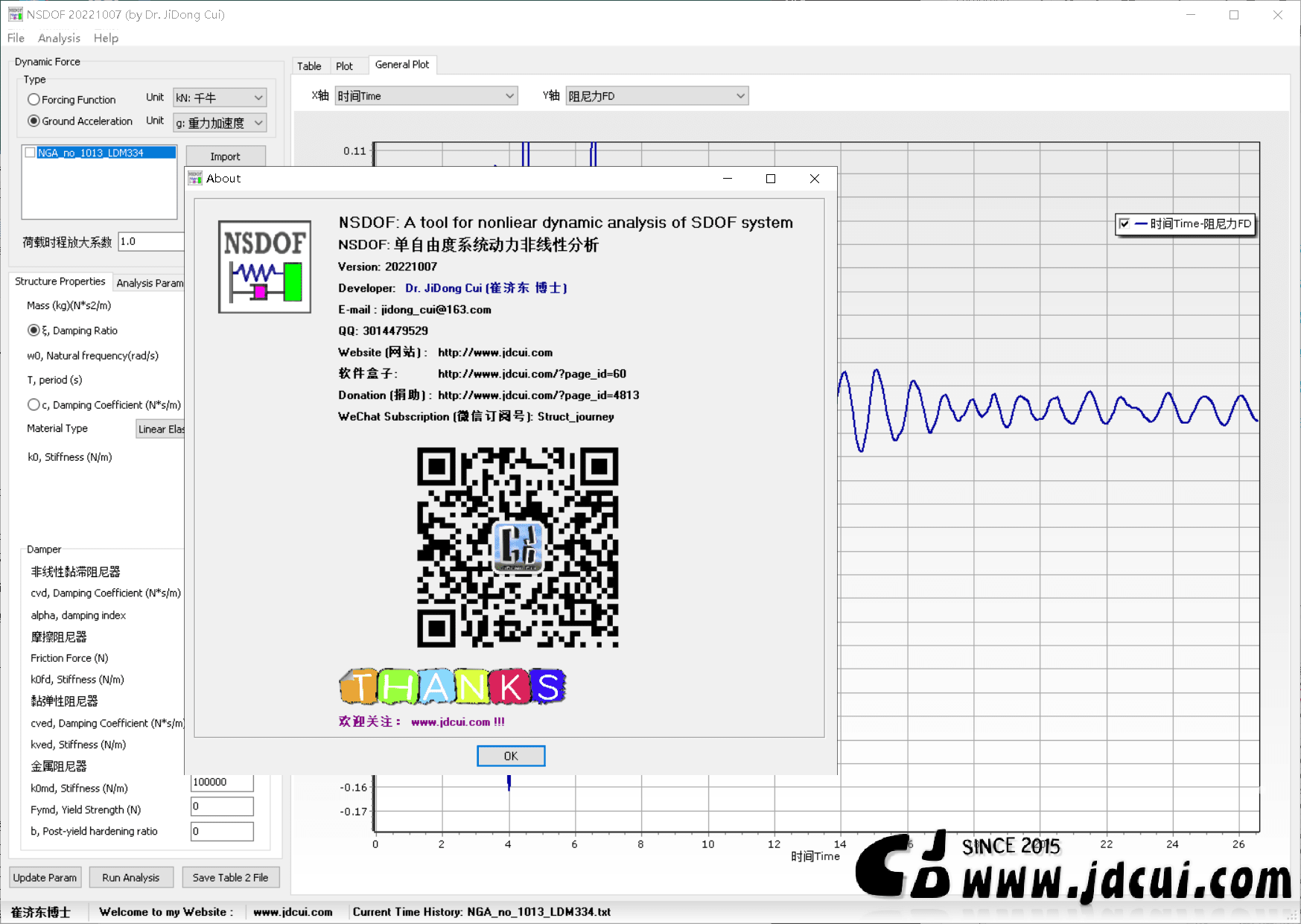Click the Import button
This screenshot has height=924, width=1301.
click(225, 156)
